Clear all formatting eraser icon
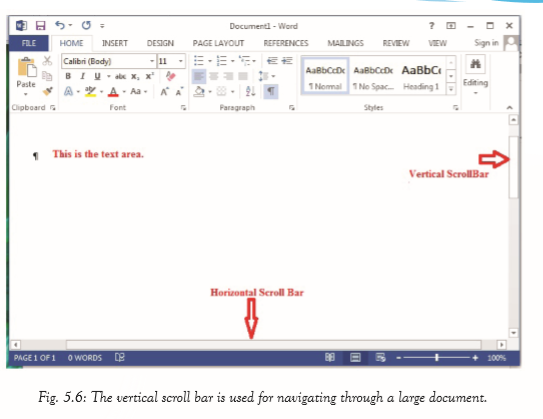543x419 pixels. point(170,76)
